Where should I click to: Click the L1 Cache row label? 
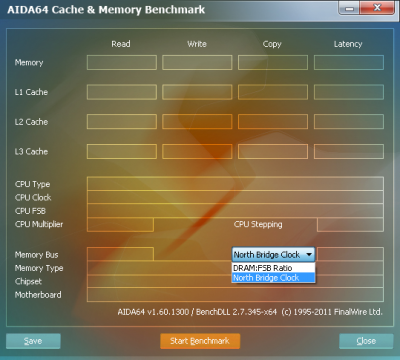coord(31,92)
